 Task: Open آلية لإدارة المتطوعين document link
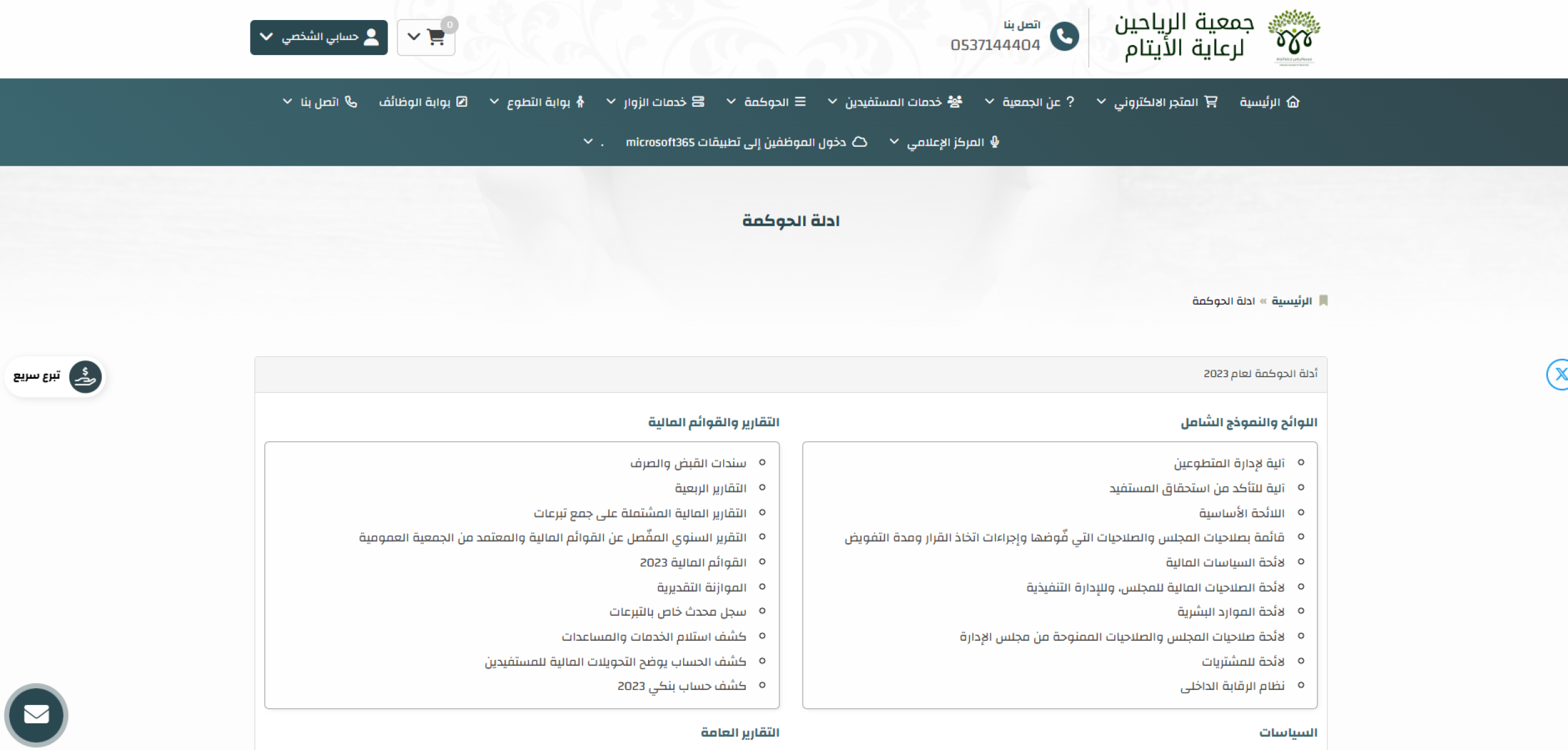tap(1229, 463)
